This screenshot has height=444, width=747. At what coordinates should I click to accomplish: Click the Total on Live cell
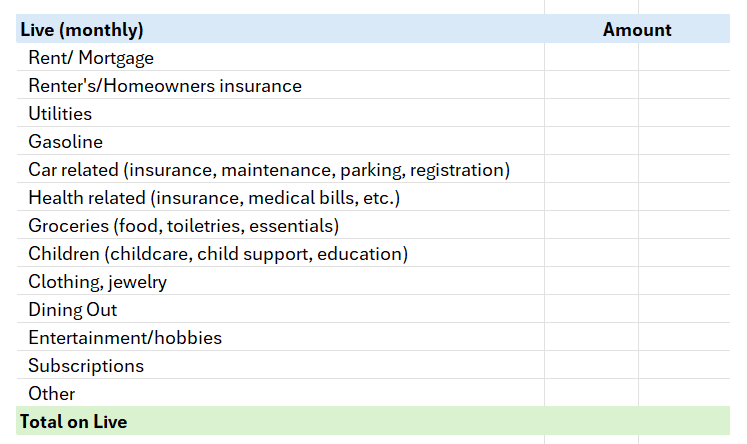pos(74,422)
